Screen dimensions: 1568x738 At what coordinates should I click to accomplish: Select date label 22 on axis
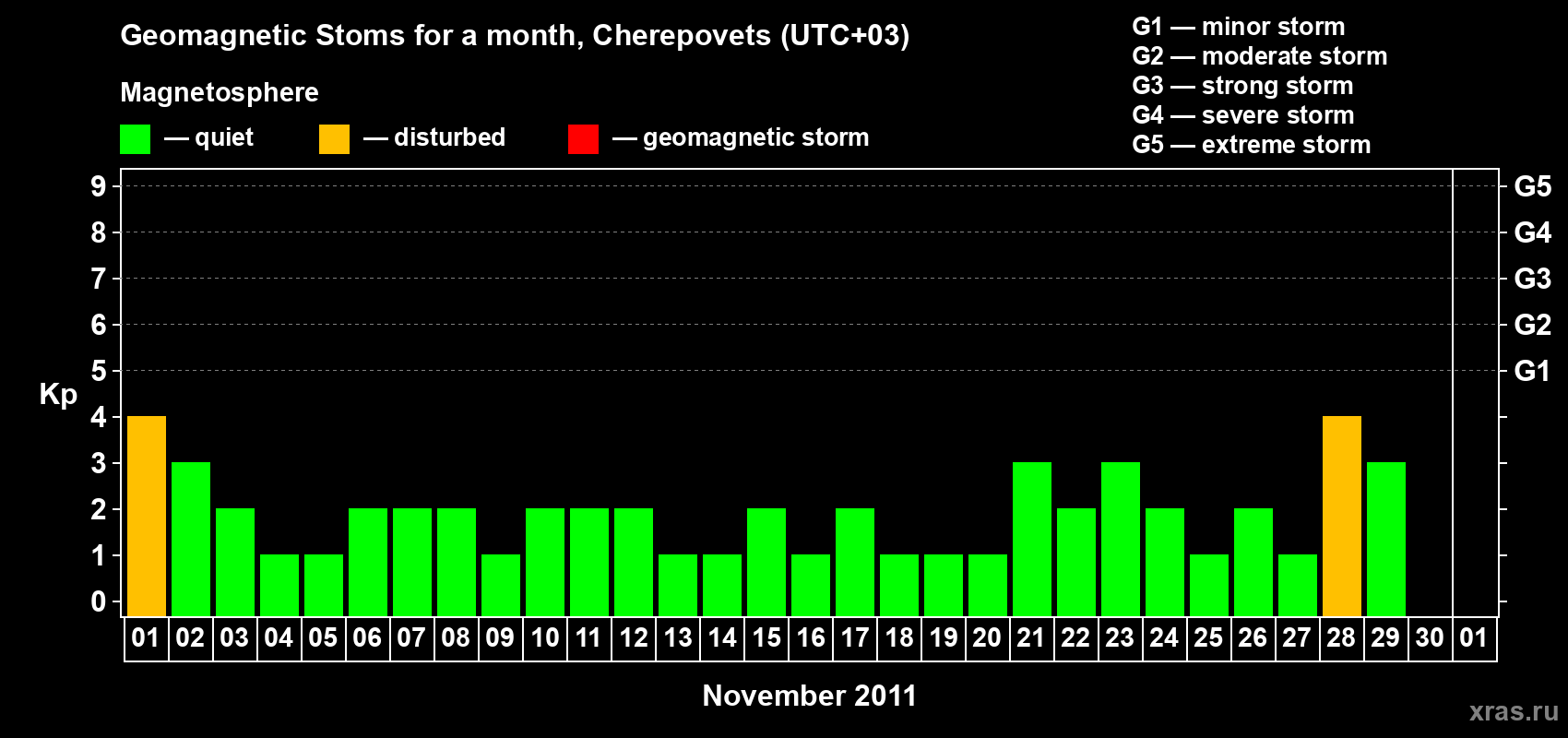click(x=1075, y=638)
